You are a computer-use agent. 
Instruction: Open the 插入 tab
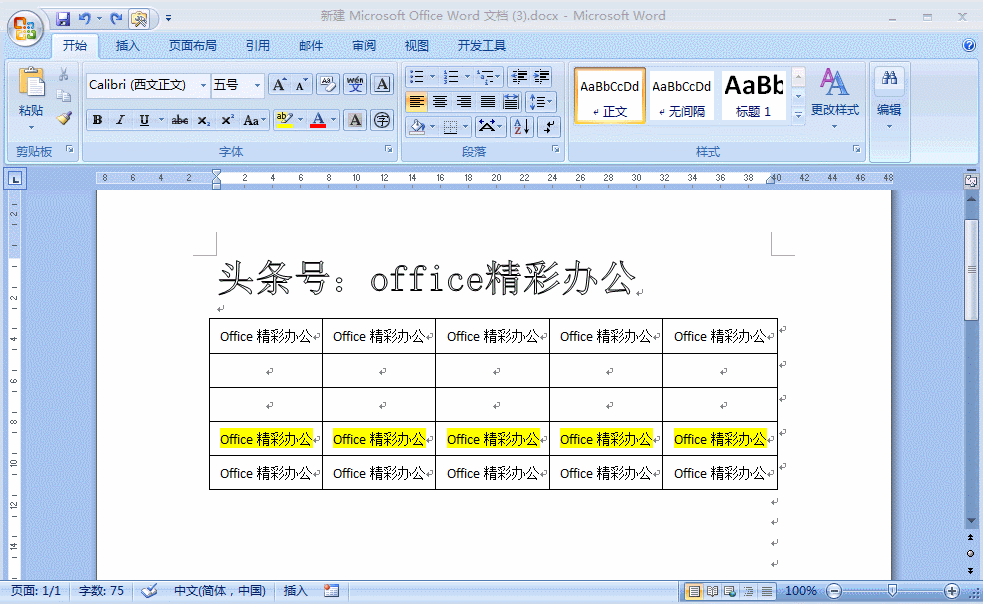[127, 46]
